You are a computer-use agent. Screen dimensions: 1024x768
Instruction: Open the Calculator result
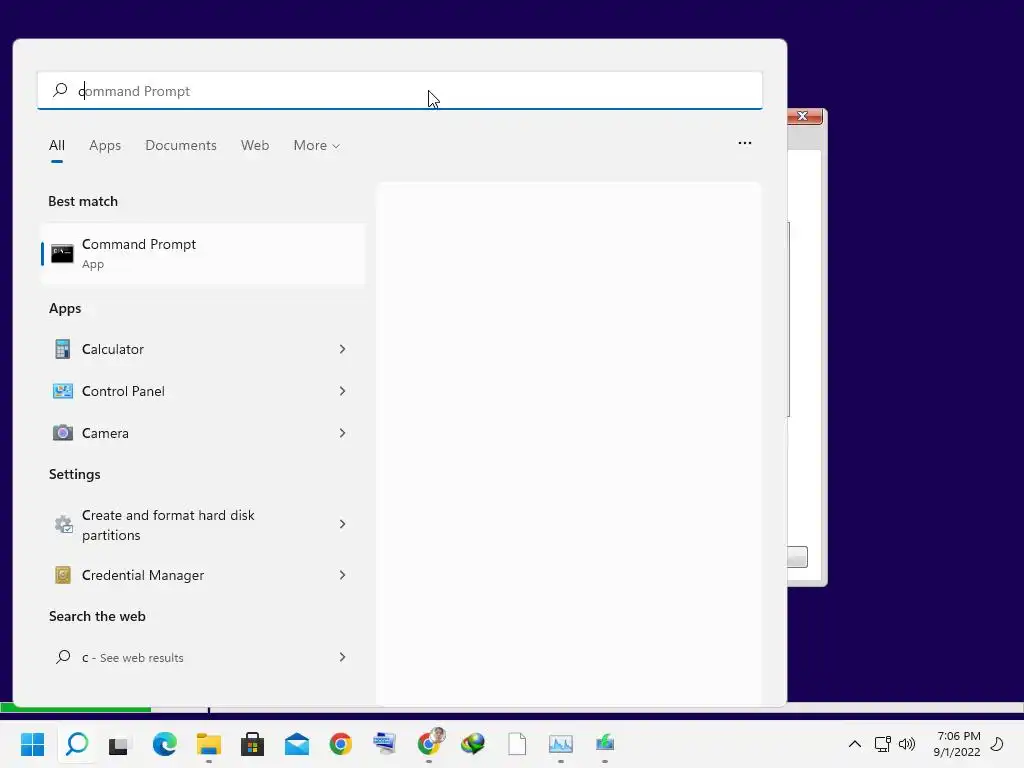click(x=203, y=349)
